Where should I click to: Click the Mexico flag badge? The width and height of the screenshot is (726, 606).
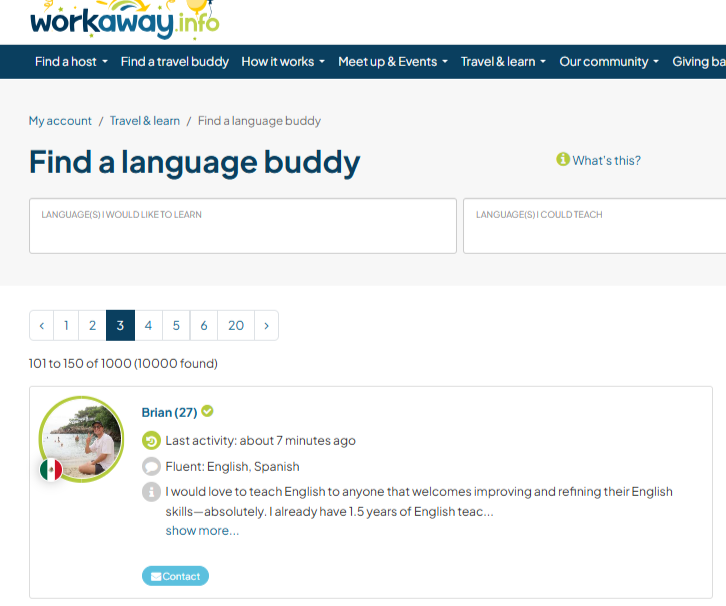pyautogui.click(x=51, y=470)
